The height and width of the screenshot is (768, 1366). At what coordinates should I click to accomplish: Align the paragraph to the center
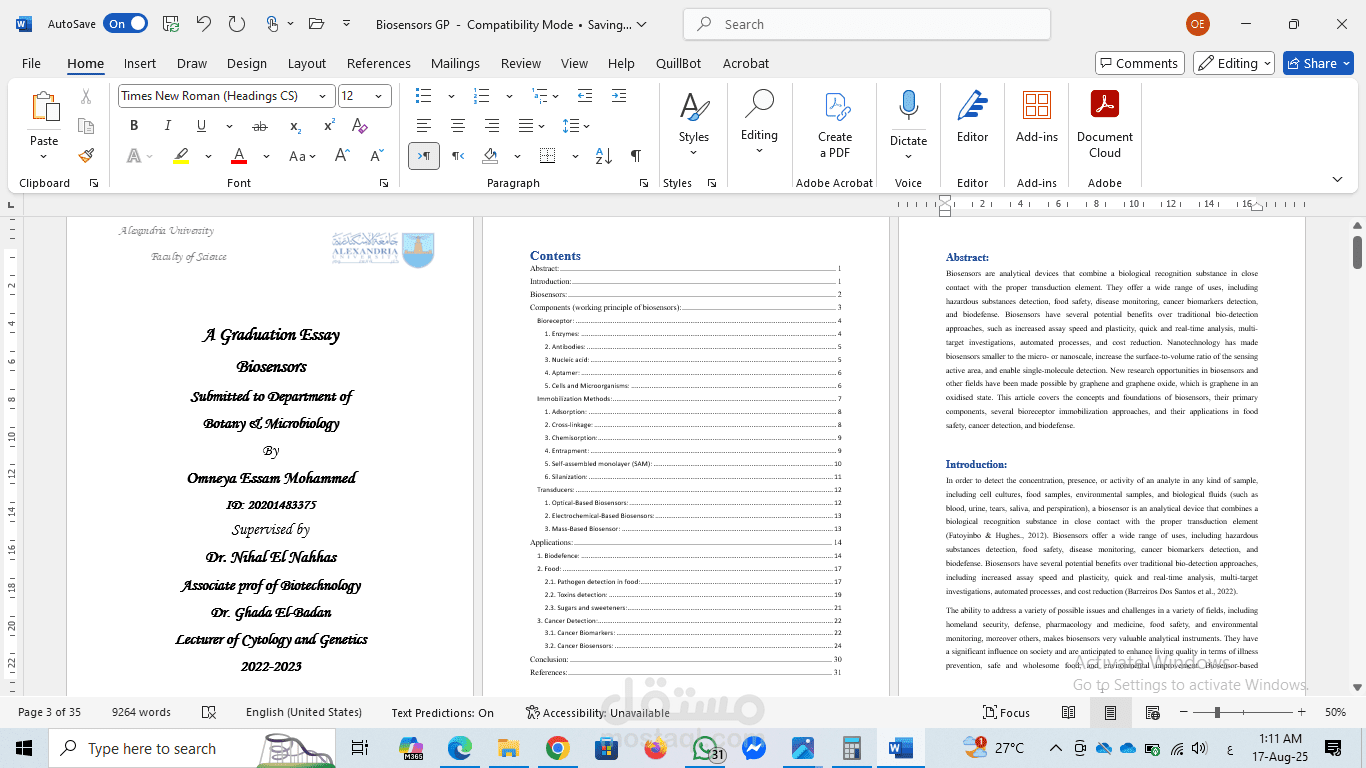pos(458,126)
